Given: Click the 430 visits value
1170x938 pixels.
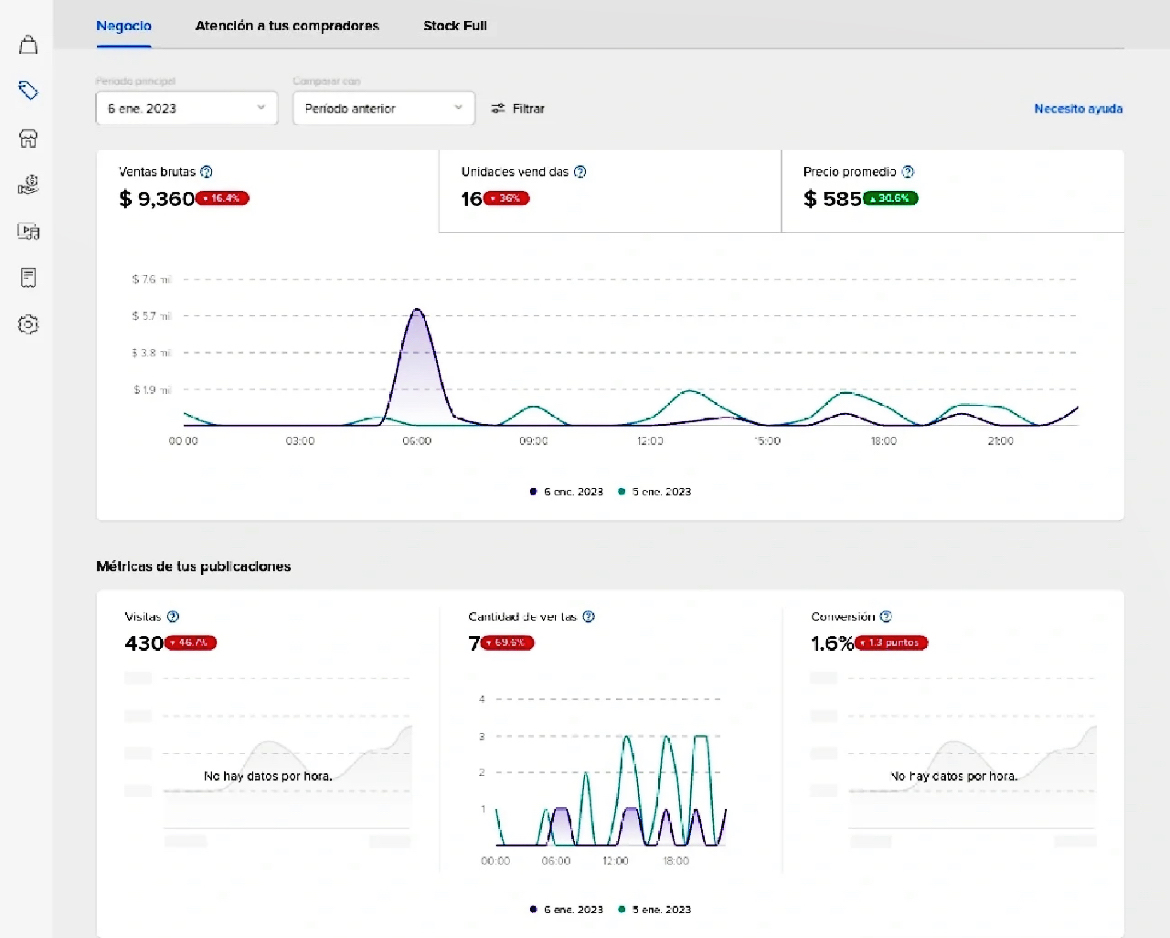Looking at the screenshot, I should tap(144, 643).
